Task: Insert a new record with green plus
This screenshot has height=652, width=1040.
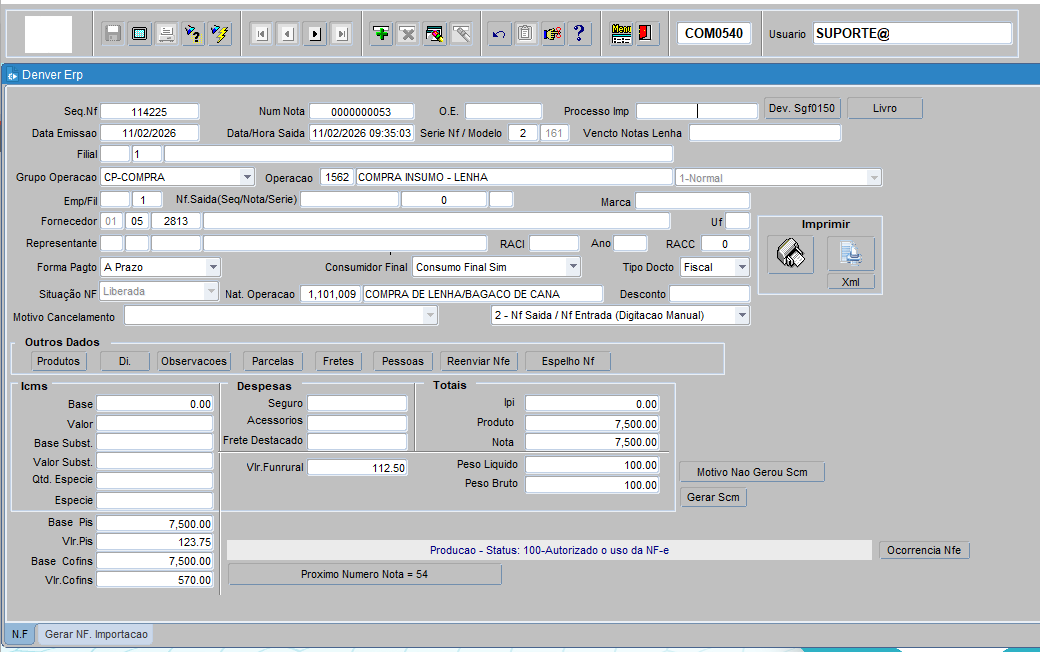Action: pyautogui.click(x=381, y=34)
